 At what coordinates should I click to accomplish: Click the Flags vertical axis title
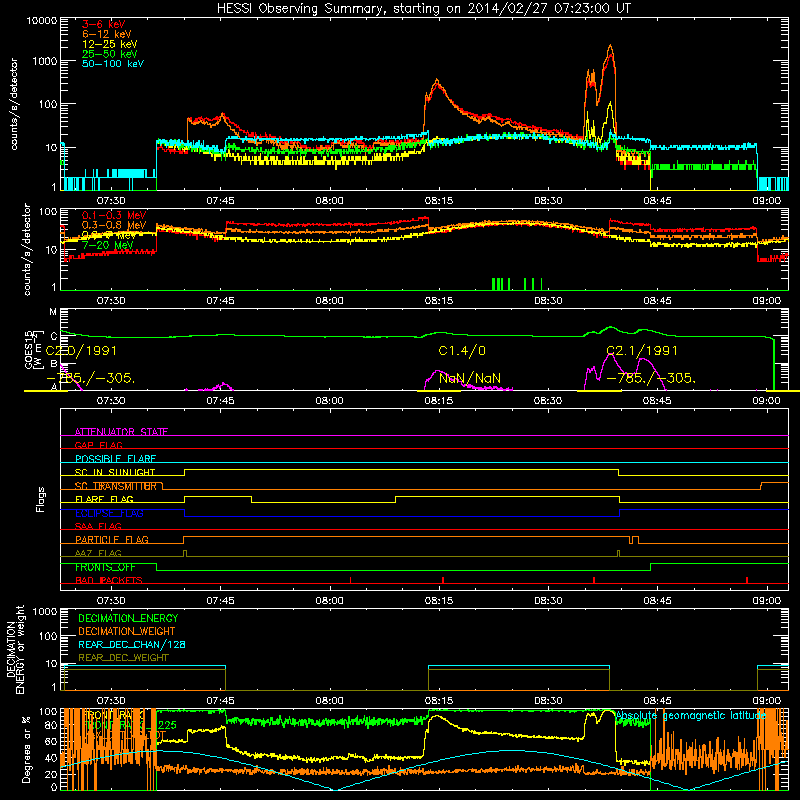coord(40,499)
